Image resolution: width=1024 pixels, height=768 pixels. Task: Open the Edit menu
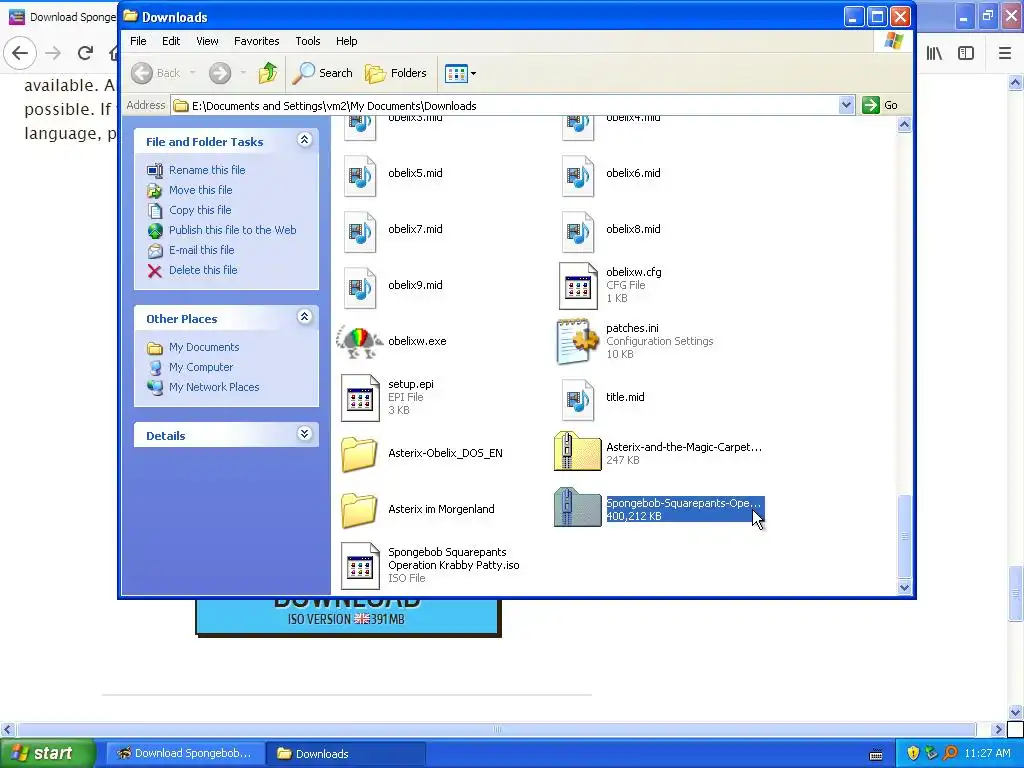(x=171, y=41)
